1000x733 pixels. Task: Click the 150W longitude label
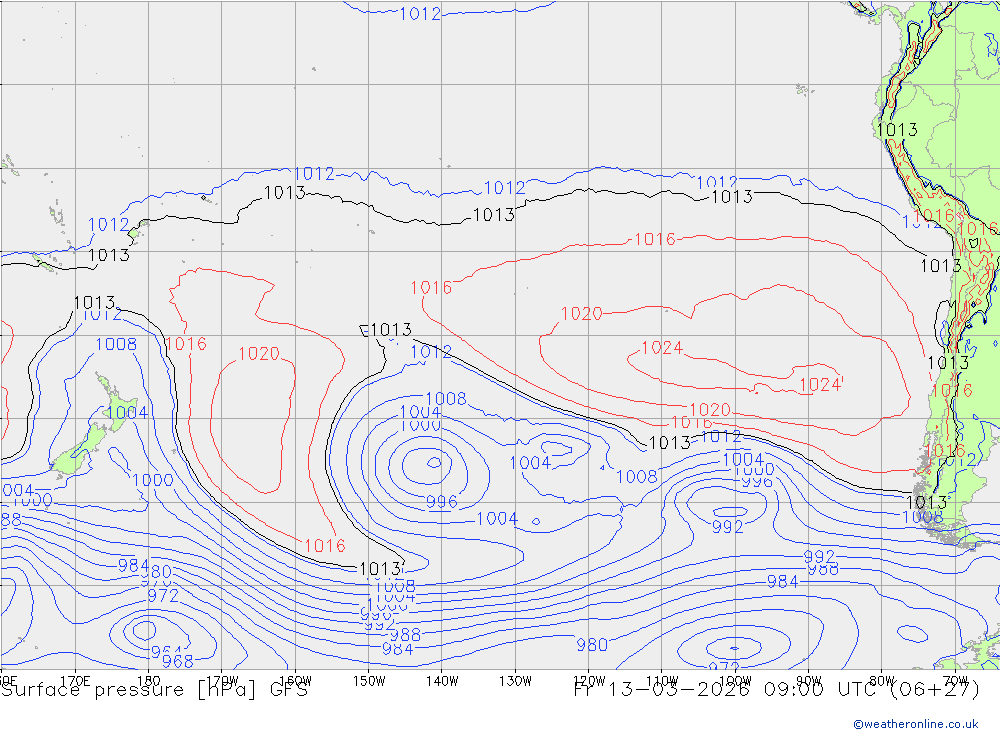point(369,681)
